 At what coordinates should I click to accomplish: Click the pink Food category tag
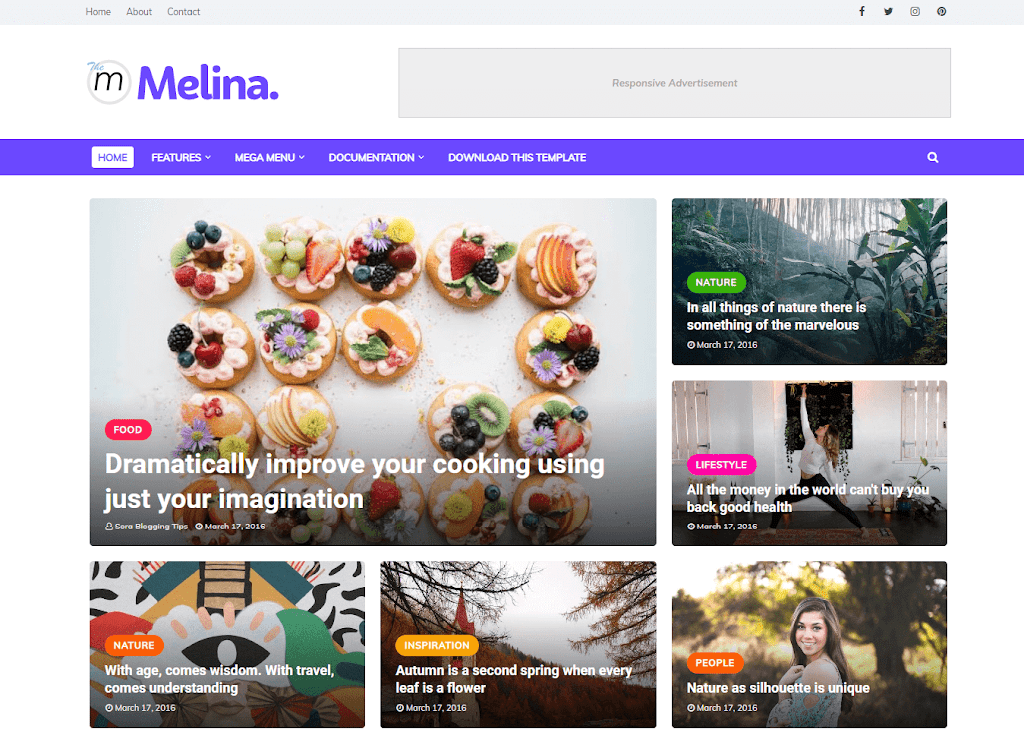click(x=128, y=429)
